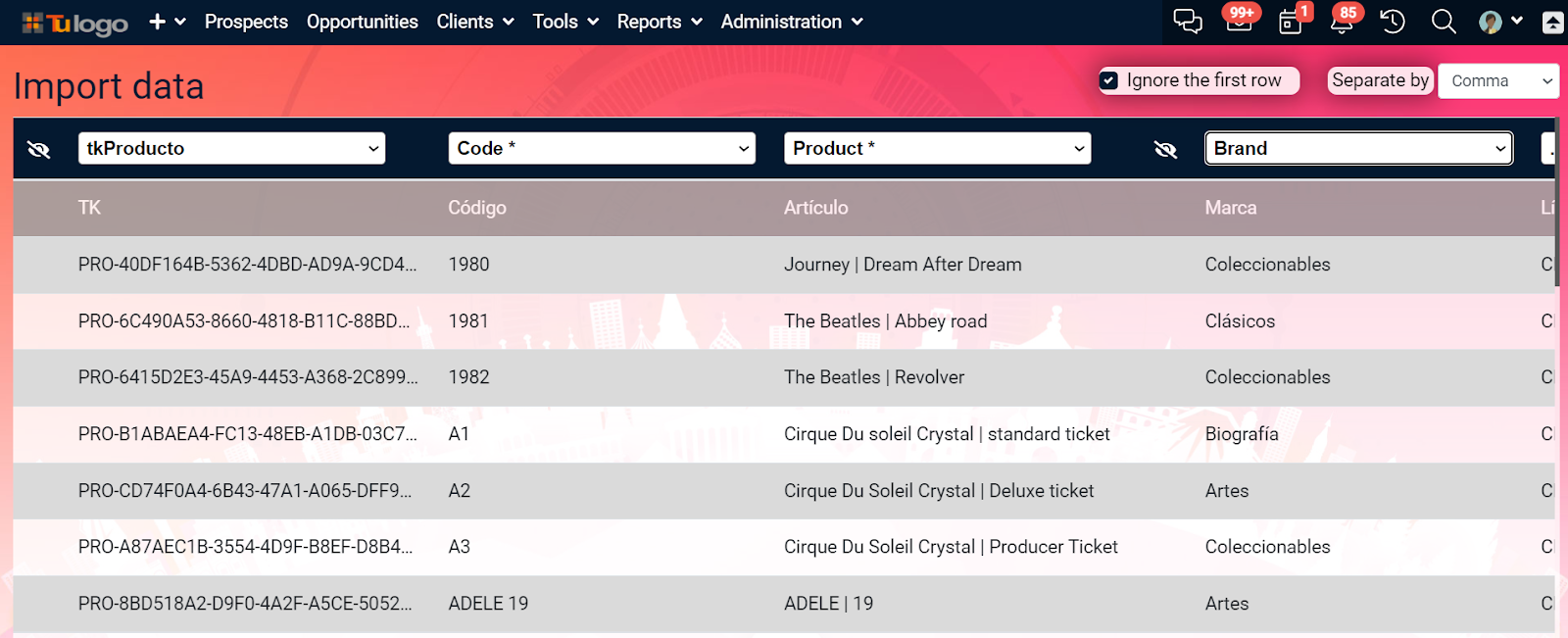This screenshot has height=638, width=1568.
Task: Select The Beatles | Abbey road cell
Action: click(x=886, y=321)
